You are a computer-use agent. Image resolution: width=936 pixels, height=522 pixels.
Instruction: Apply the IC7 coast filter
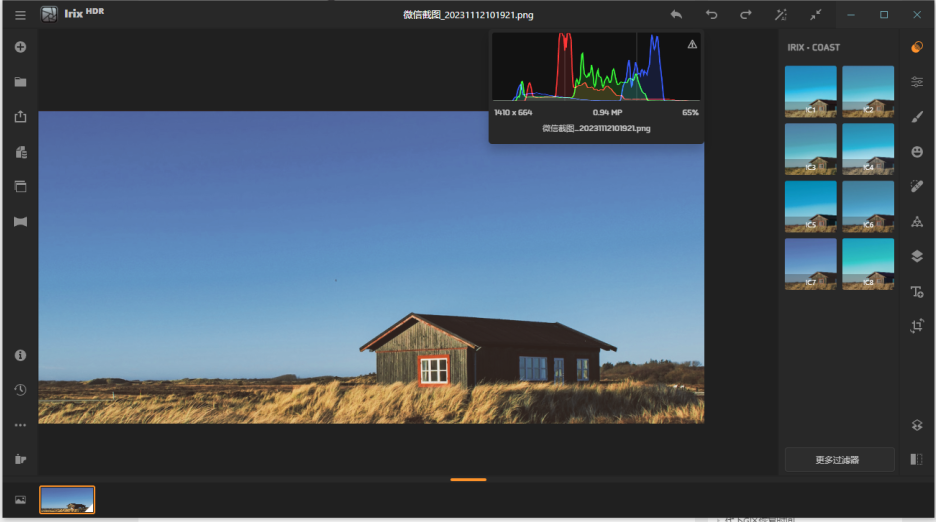[x=811, y=264]
